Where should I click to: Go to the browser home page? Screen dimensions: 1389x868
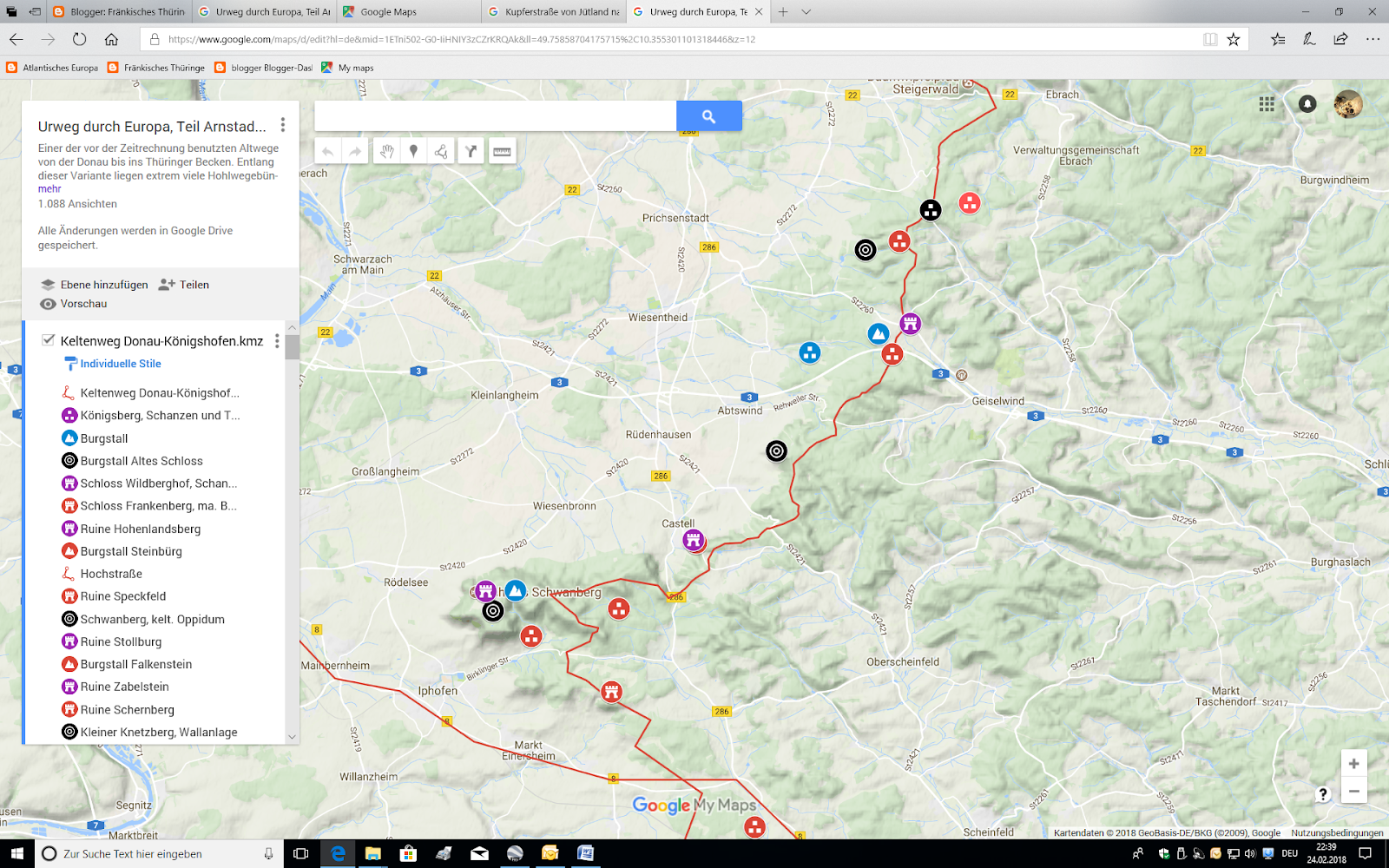click(111, 39)
